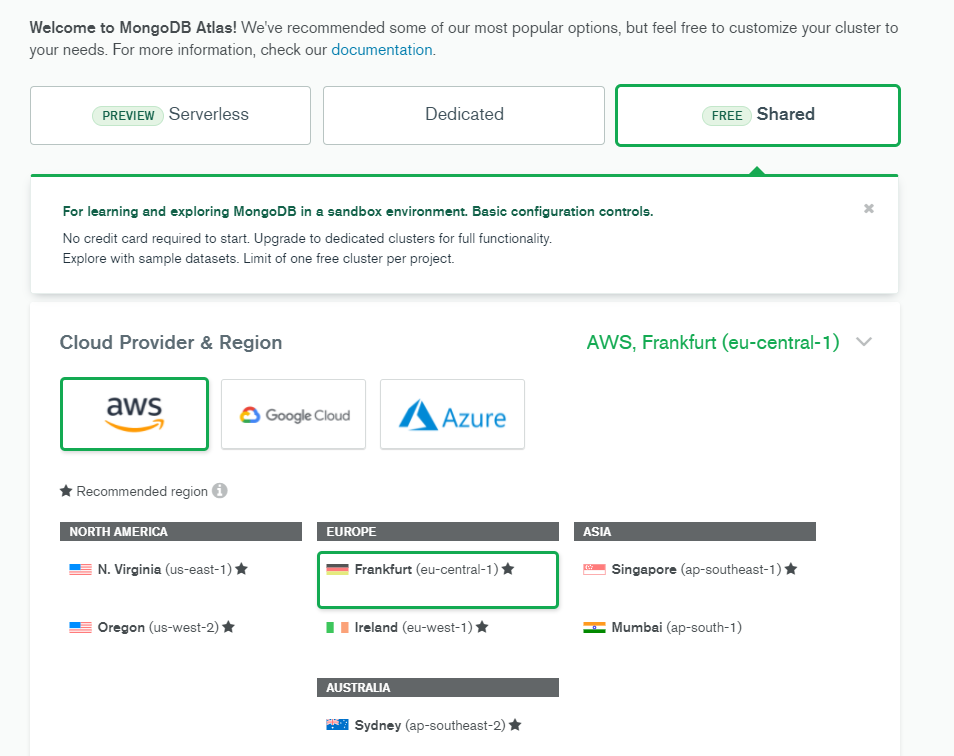Select the AWS cloud provider logo
Screen dimensions: 954x756
click(134, 414)
